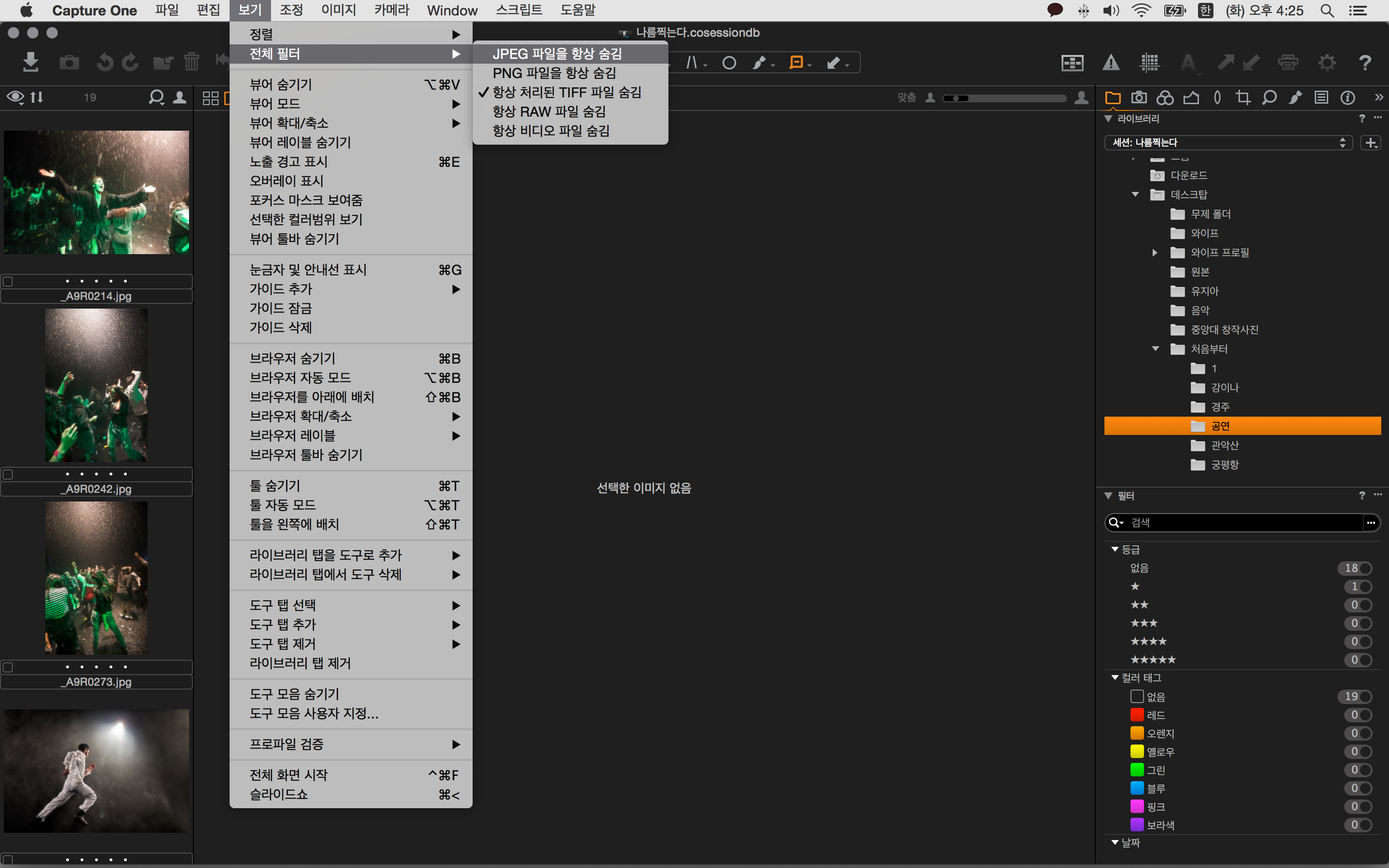Screen dimensions: 1389x868
Task: Click the Import images toolbar icon
Action: coord(30,62)
